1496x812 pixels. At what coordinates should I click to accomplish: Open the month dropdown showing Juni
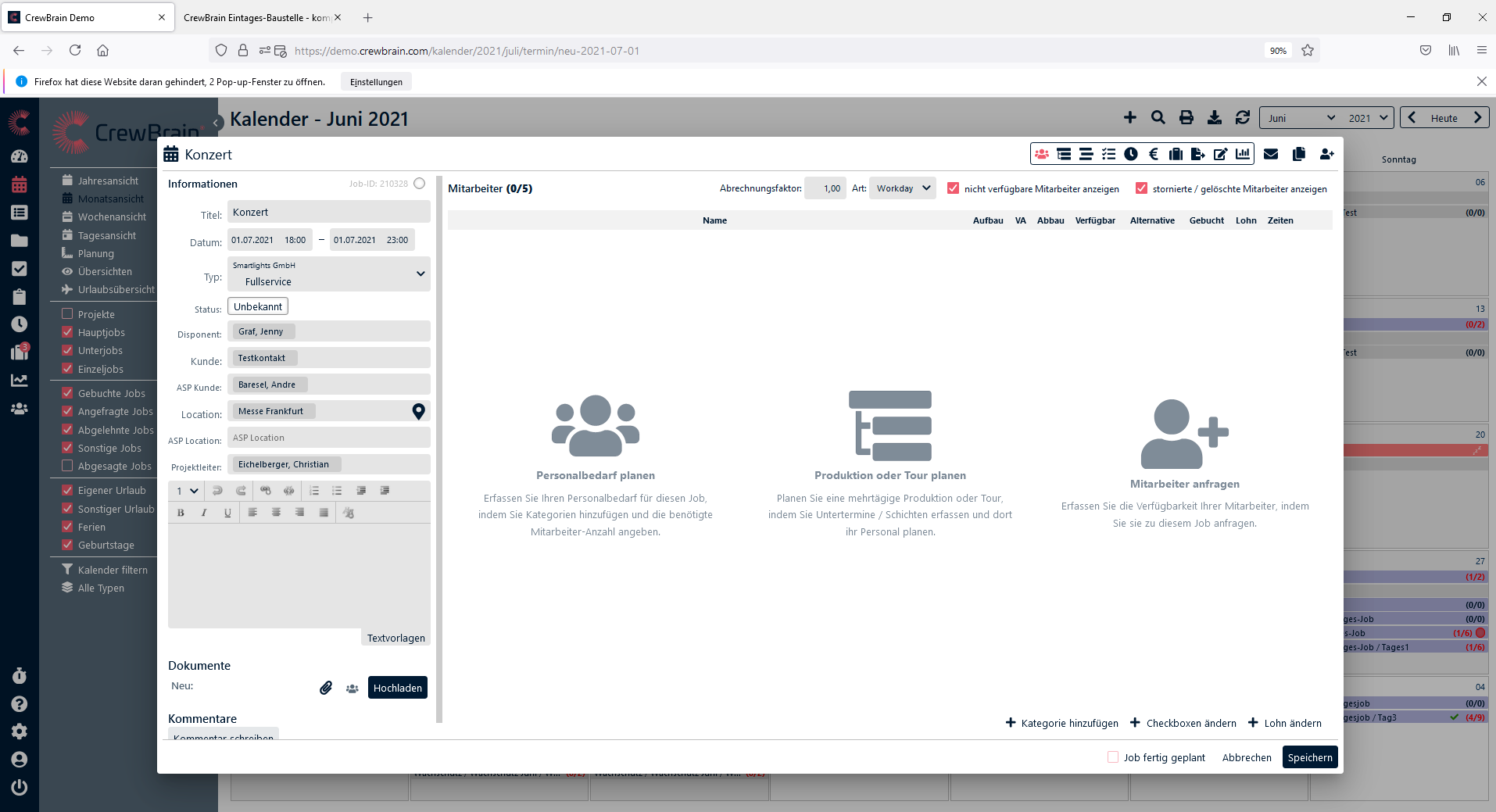[1301, 118]
